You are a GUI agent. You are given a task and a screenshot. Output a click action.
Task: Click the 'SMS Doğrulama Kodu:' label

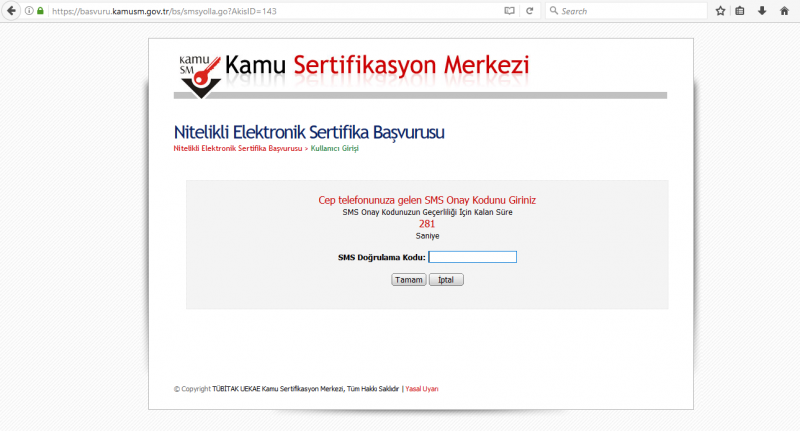[x=382, y=258]
